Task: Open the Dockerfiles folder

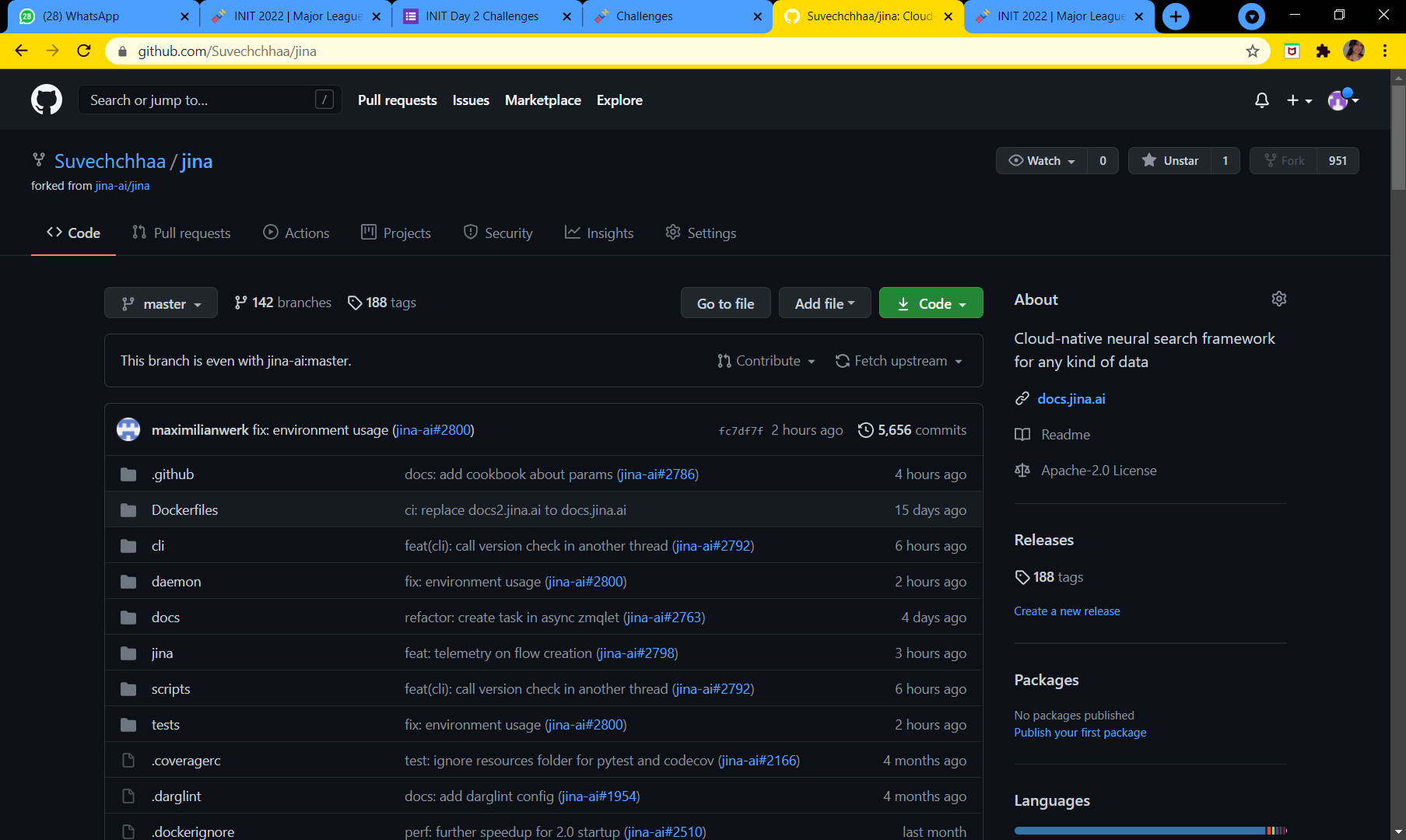Action: 184,510
